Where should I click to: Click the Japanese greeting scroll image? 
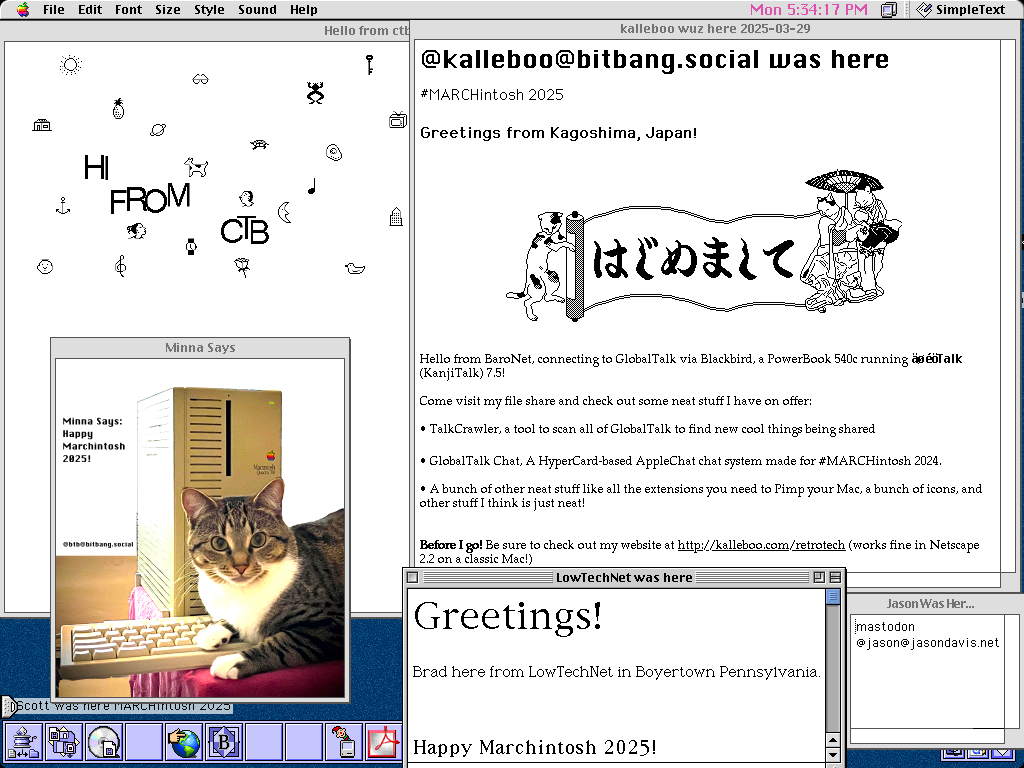pyautogui.click(x=703, y=245)
